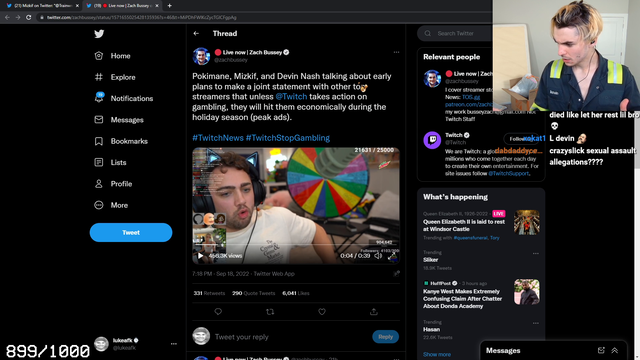Expand the Messages drawer chevrons
Image resolution: width=640 pixels, height=360 pixels.
[x=615, y=350]
